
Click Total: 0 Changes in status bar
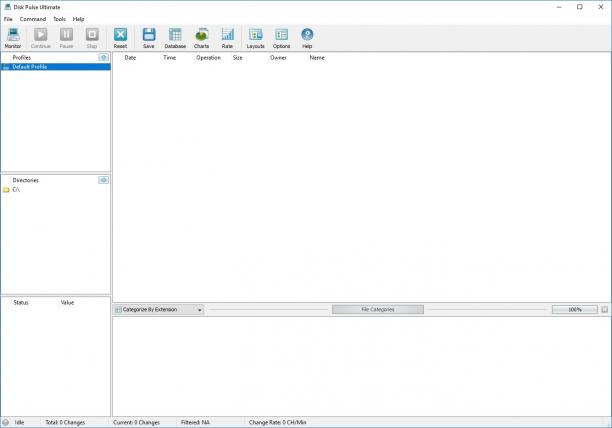click(x=65, y=422)
